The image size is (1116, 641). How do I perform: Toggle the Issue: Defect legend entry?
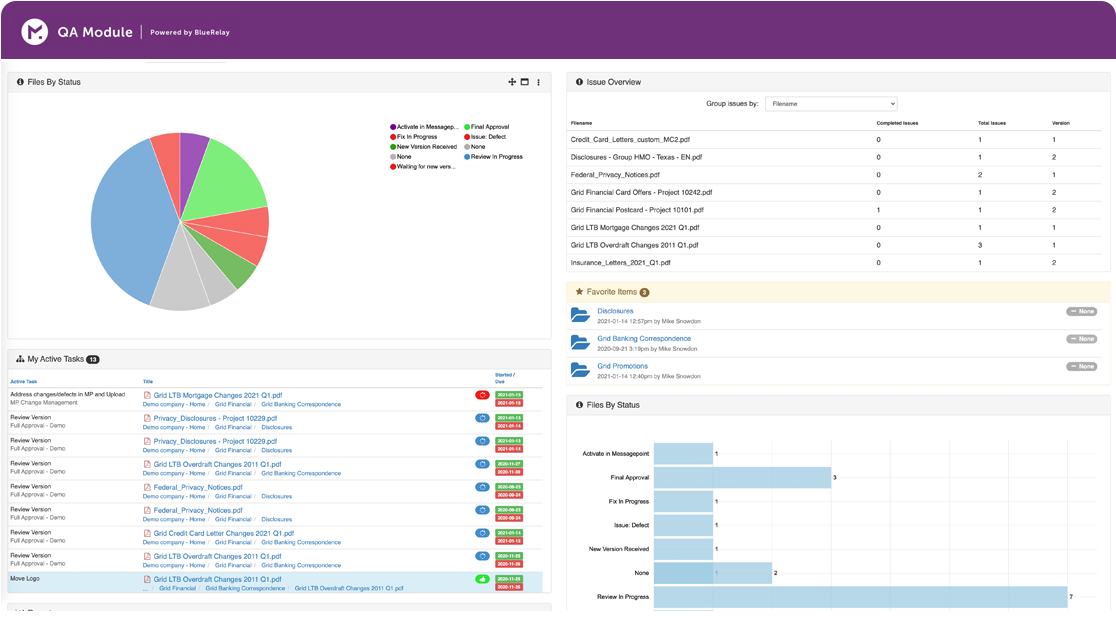[x=485, y=137]
